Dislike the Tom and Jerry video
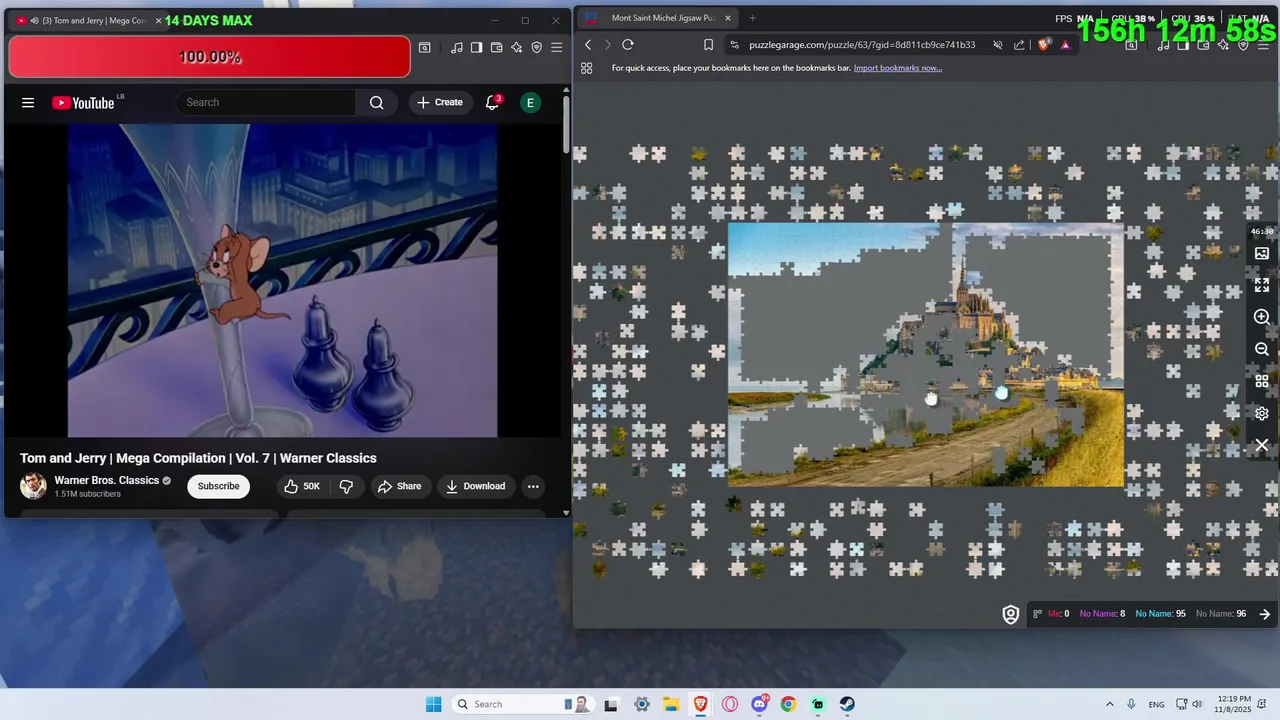The image size is (1280, 720). [x=346, y=486]
